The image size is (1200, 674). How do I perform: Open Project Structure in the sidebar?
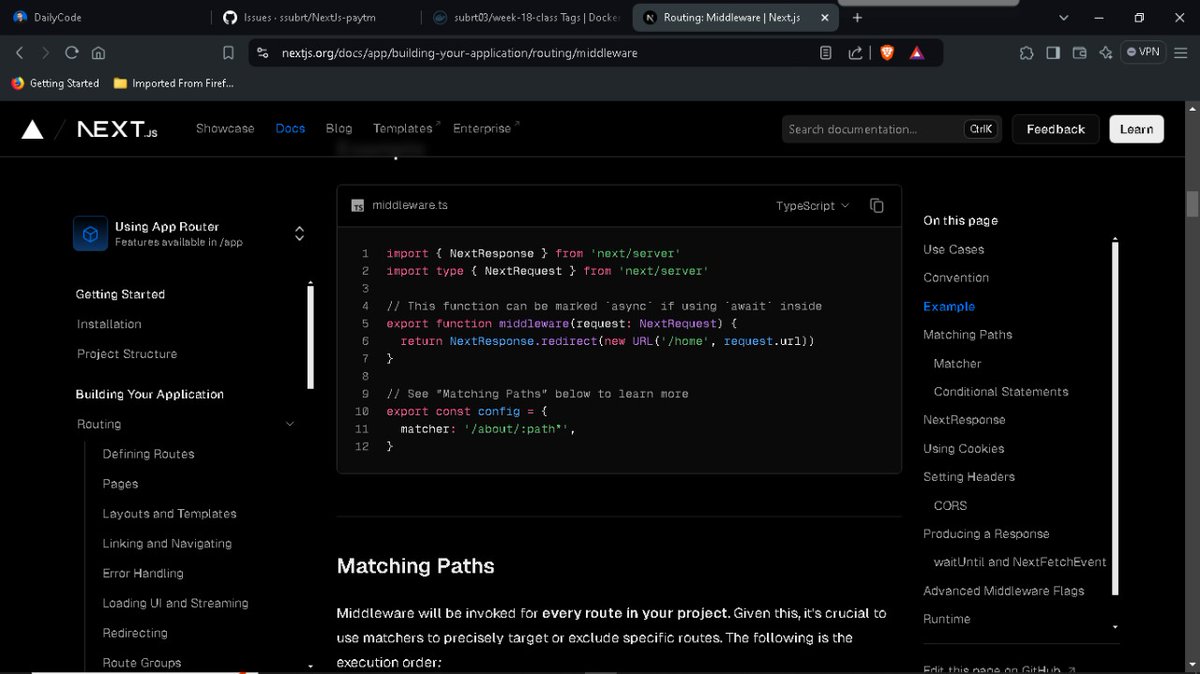tap(127, 354)
